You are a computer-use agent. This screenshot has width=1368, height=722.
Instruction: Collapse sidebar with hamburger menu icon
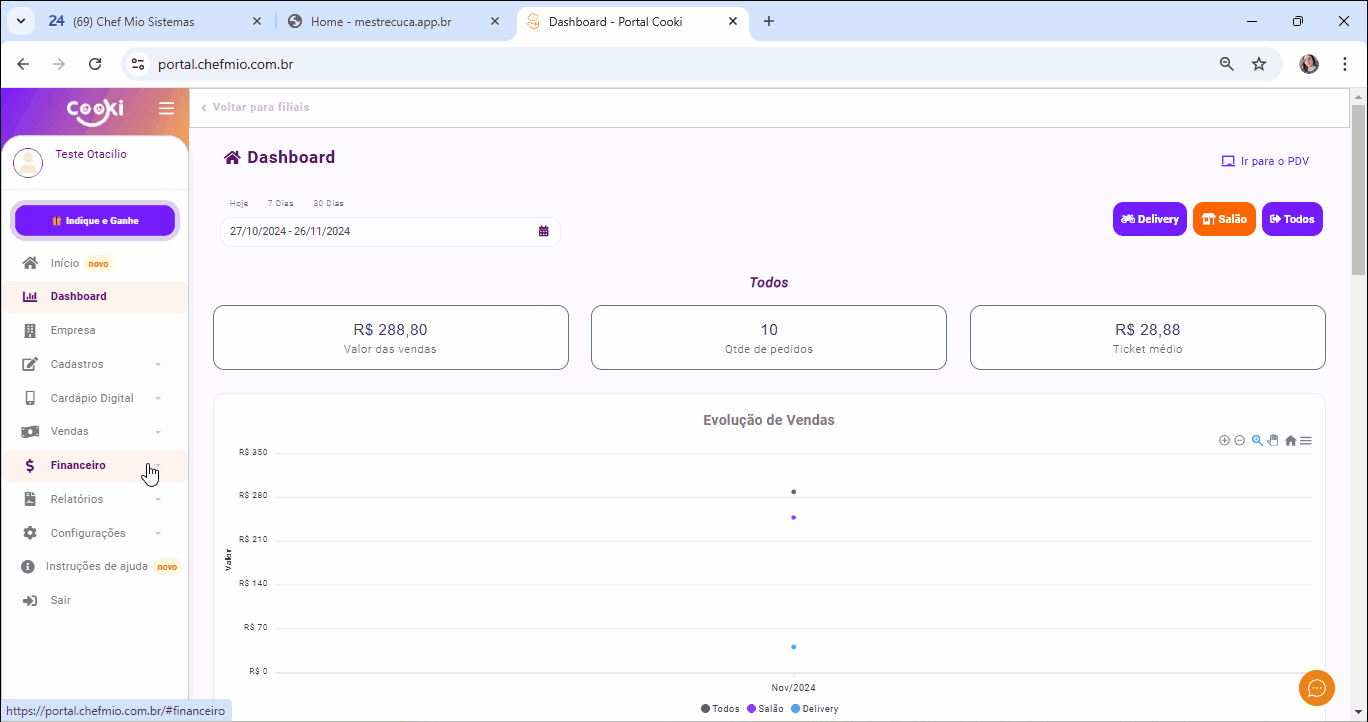[x=166, y=108]
